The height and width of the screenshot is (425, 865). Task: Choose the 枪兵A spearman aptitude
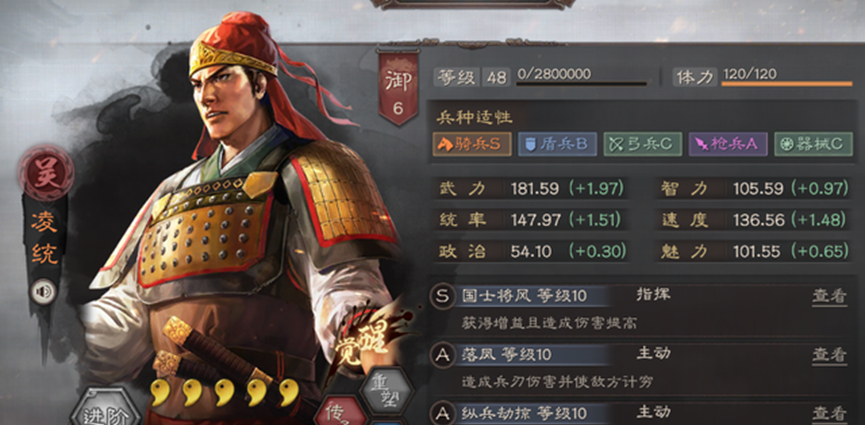click(728, 144)
